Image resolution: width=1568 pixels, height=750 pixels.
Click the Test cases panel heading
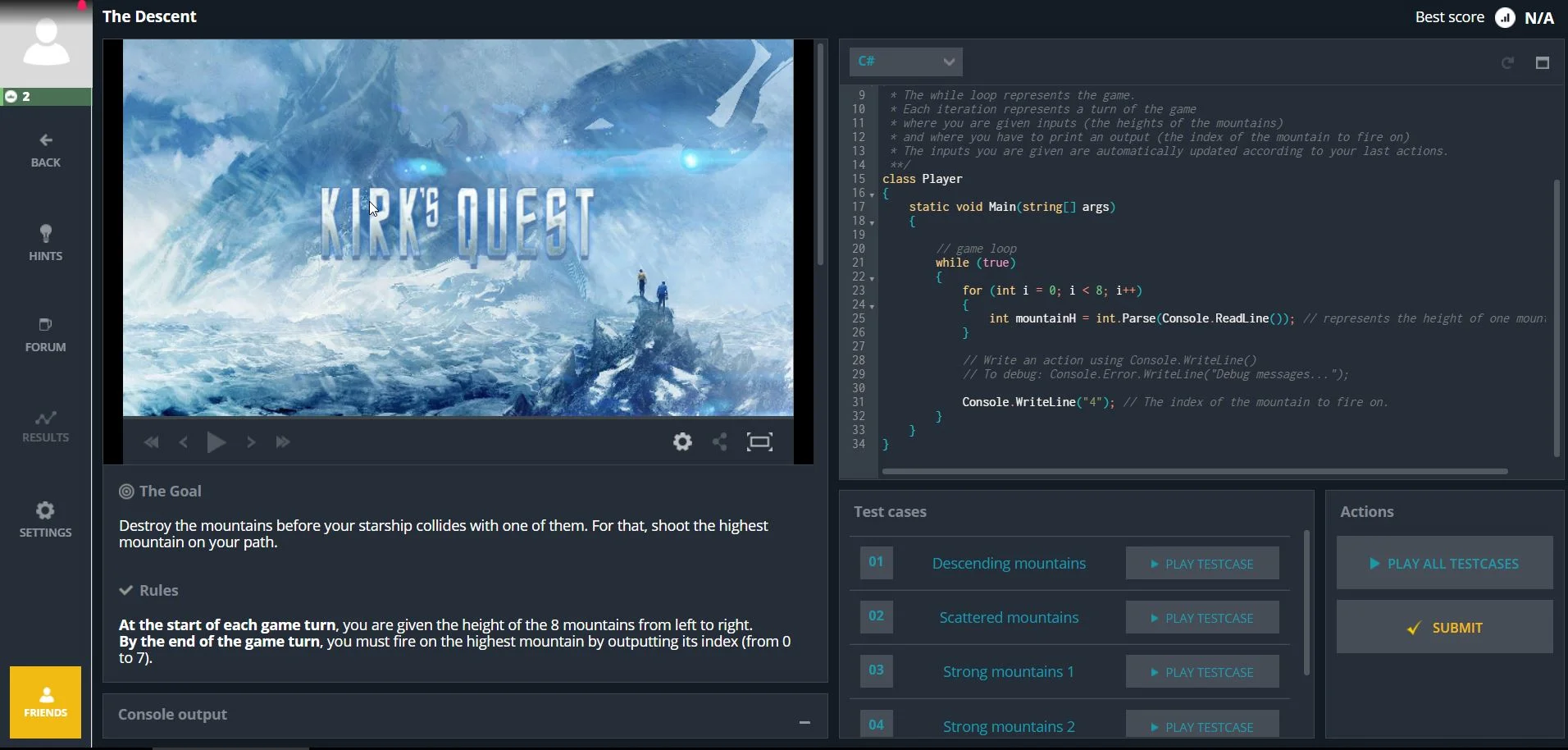(890, 512)
